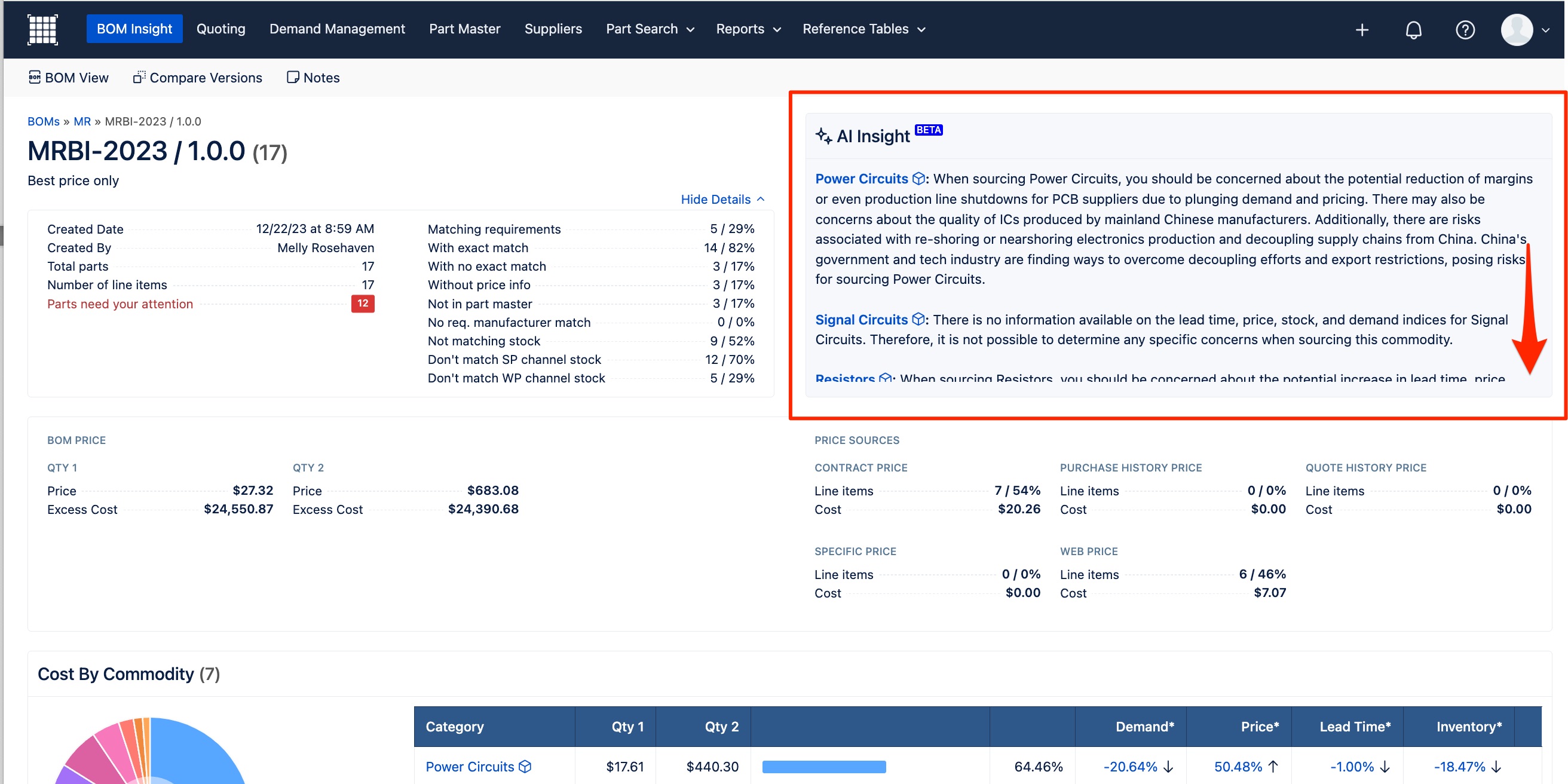Follow the MR breadcrumb link

pyautogui.click(x=81, y=121)
